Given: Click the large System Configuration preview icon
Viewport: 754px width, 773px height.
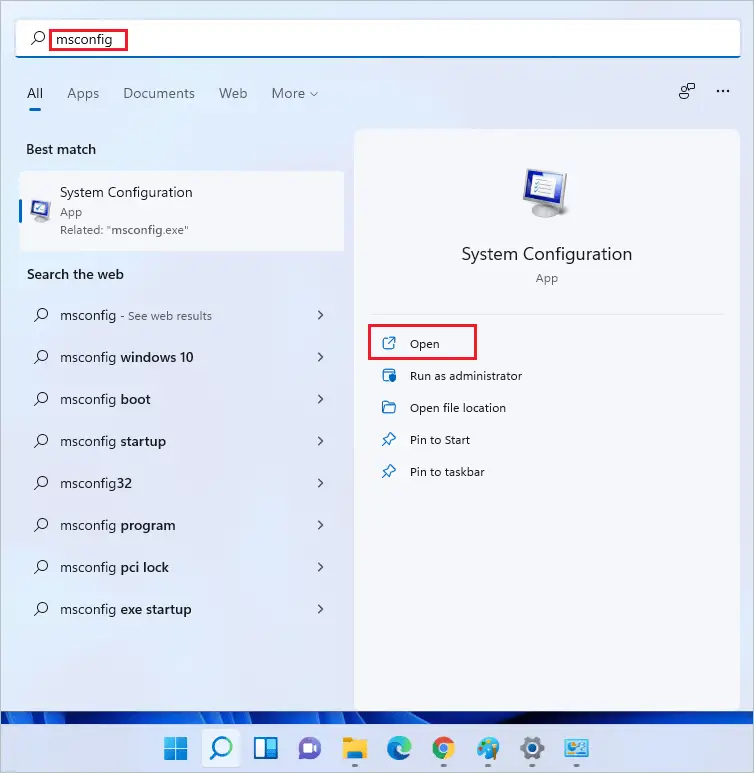Looking at the screenshot, I should point(546,192).
